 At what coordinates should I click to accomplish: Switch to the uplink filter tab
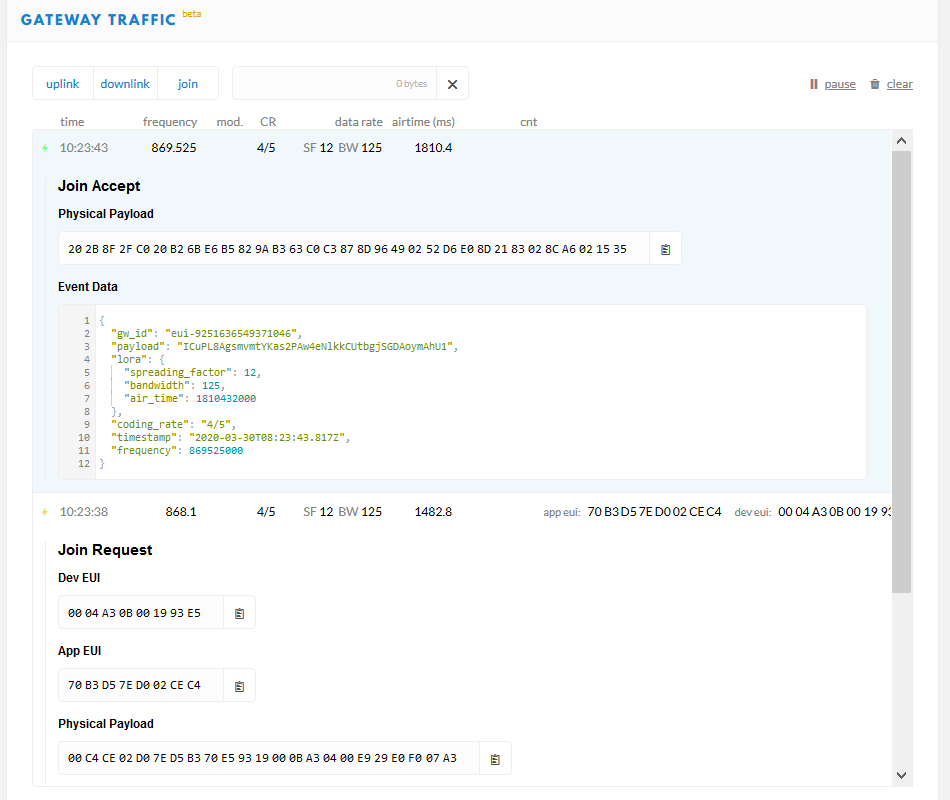click(63, 84)
